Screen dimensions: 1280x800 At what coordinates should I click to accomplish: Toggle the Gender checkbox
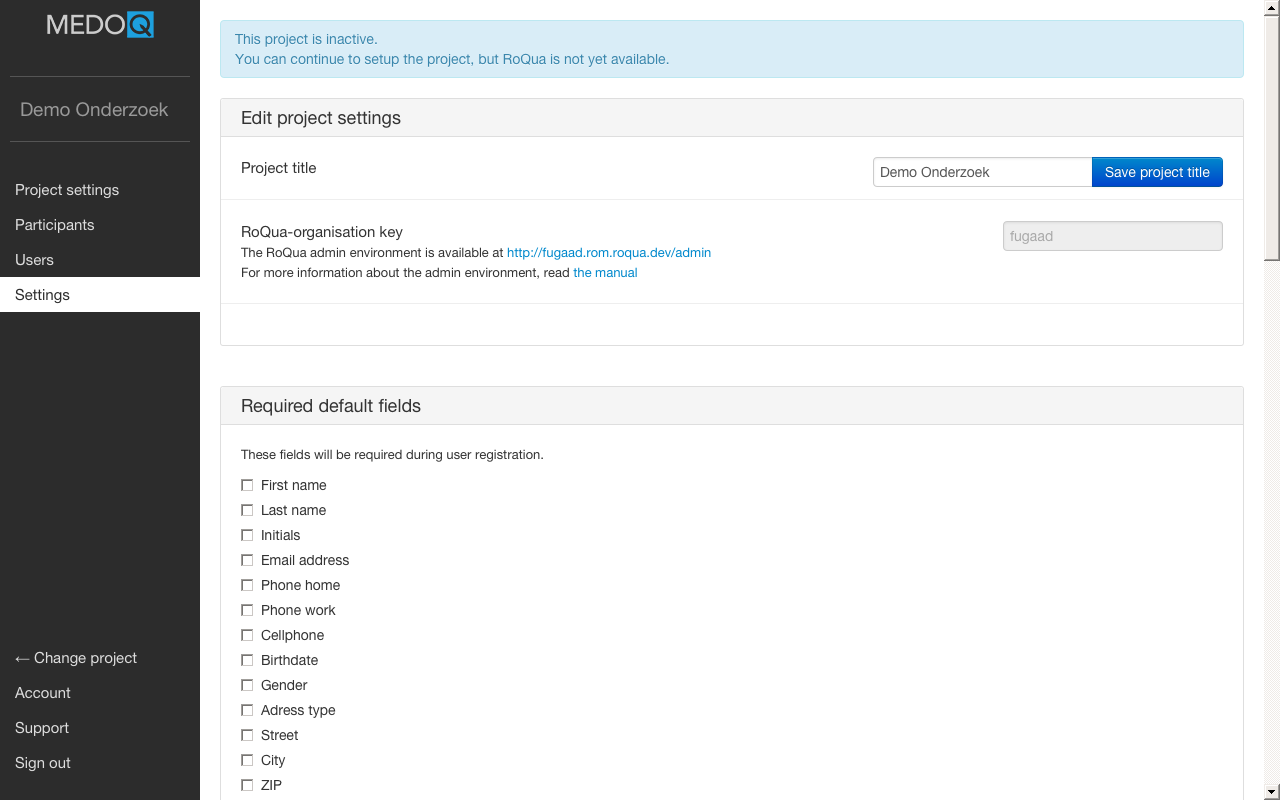tap(247, 685)
